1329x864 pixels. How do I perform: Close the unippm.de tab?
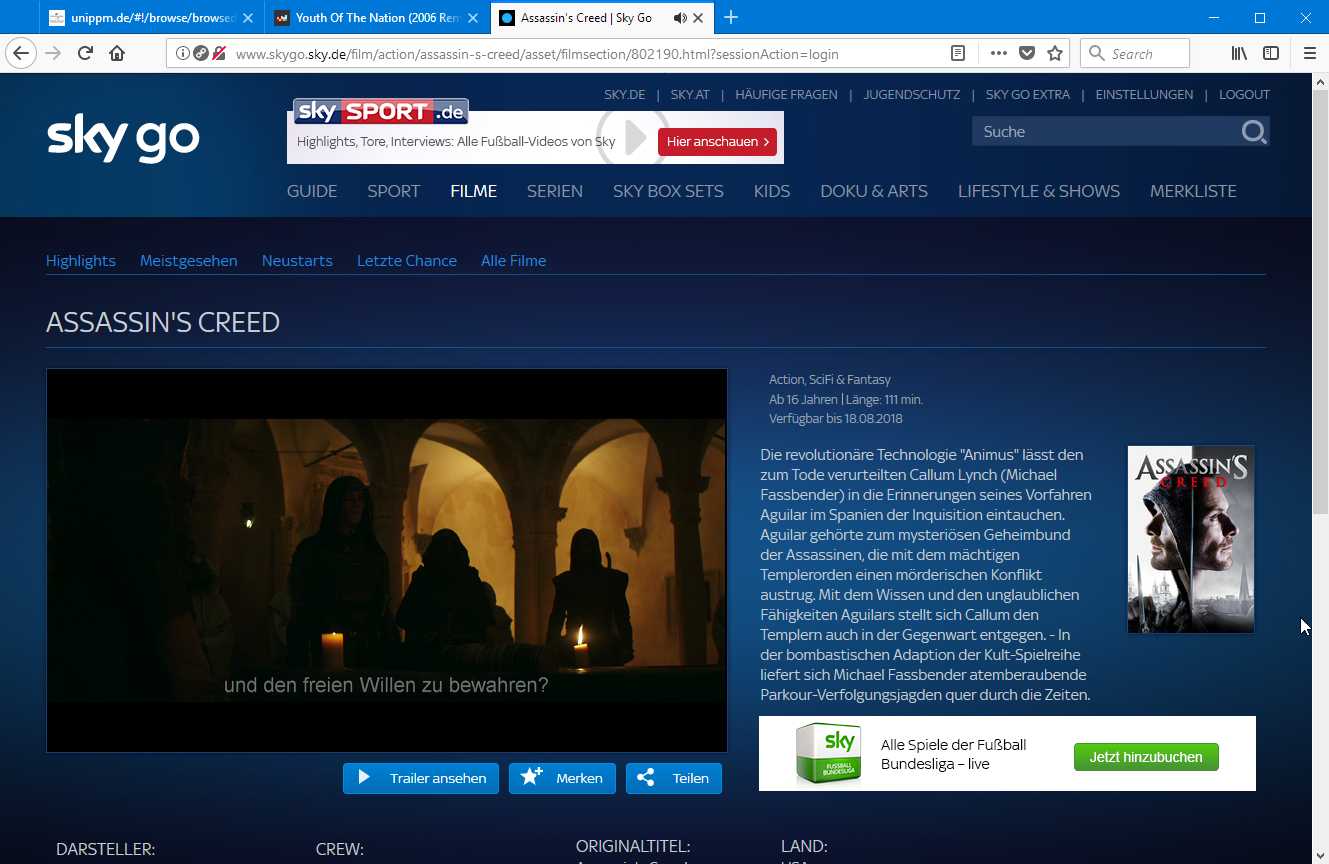point(247,18)
